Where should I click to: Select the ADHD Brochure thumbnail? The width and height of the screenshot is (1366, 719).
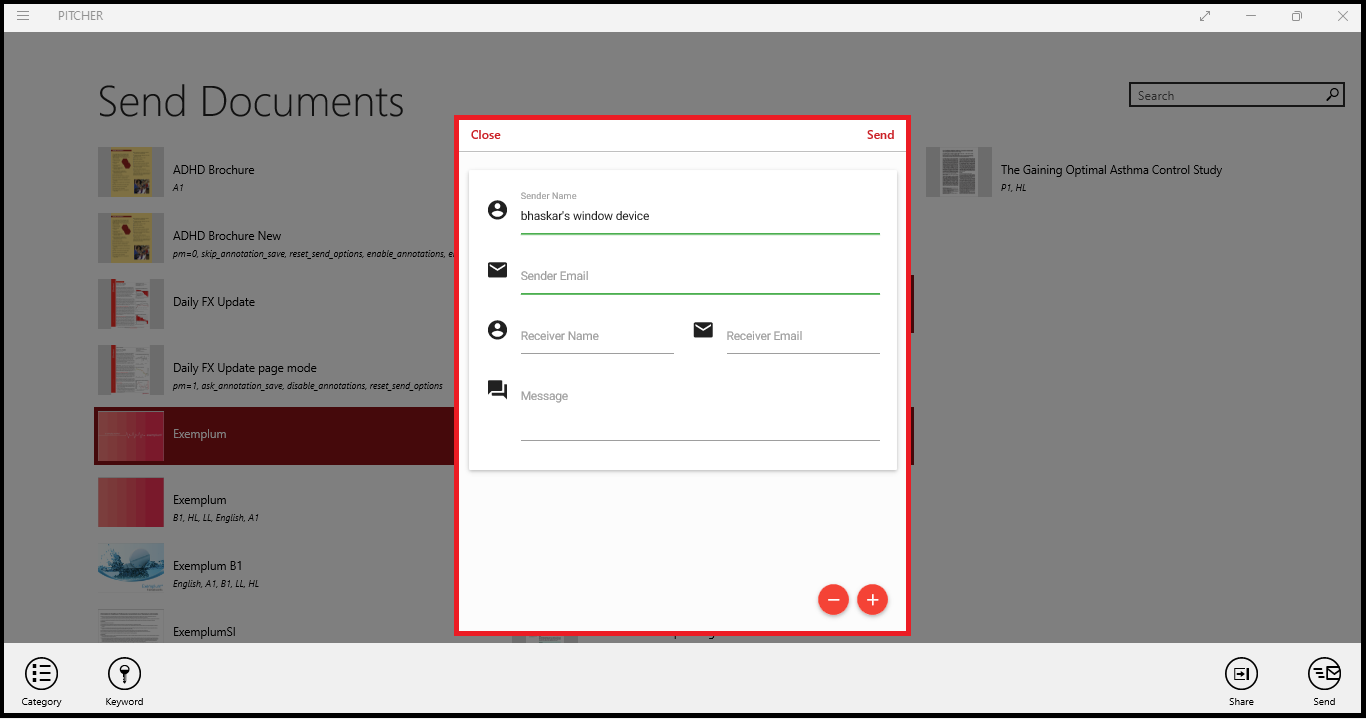131,172
